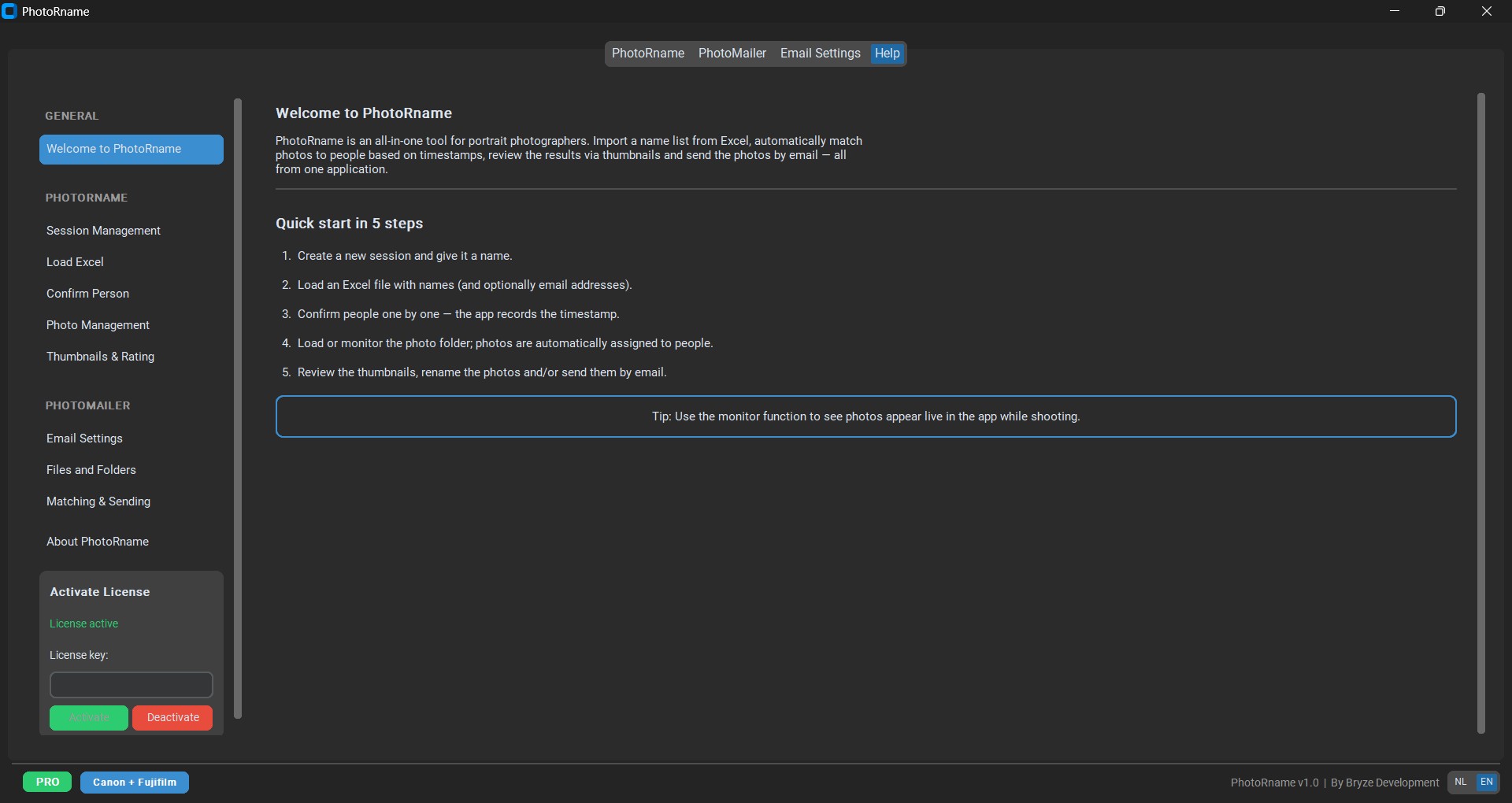Open About PhotoRname page
The width and height of the screenshot is (1512, 803).
98,542
